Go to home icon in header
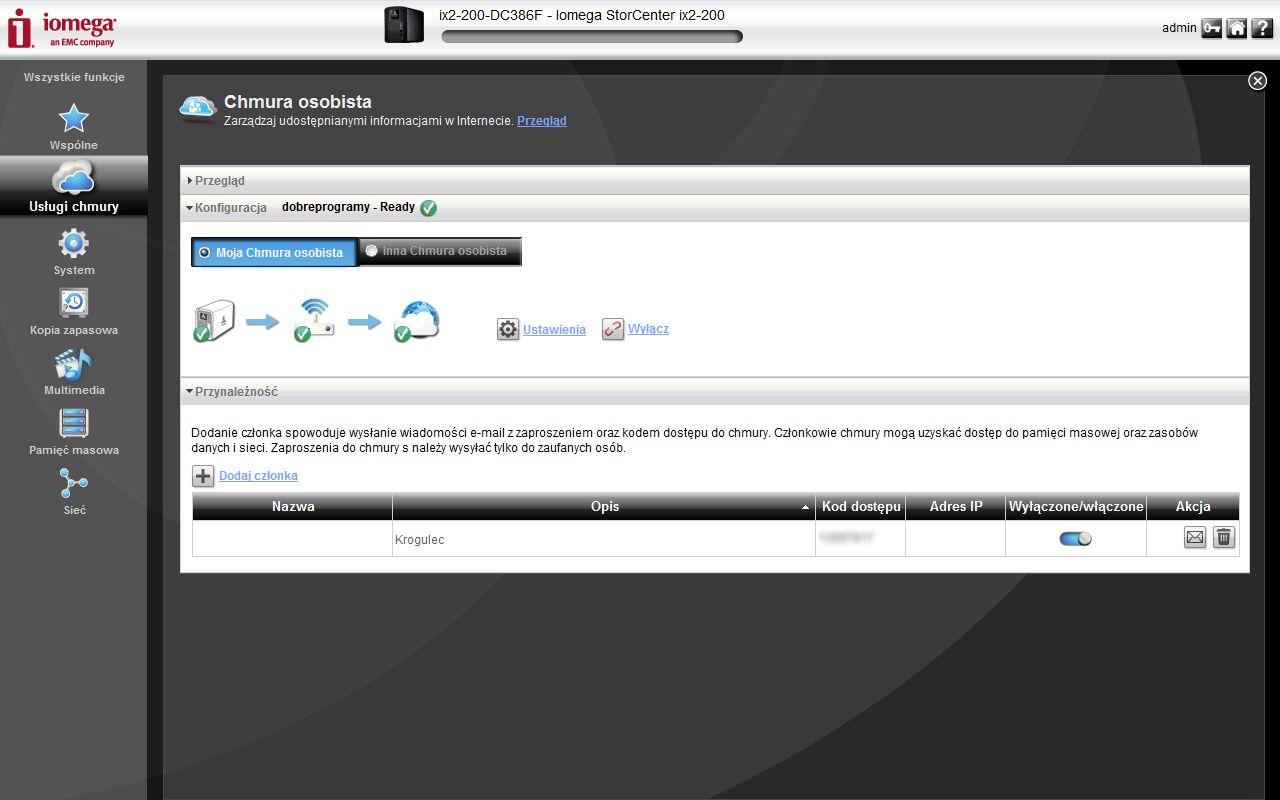 (x=1237, y=28)
